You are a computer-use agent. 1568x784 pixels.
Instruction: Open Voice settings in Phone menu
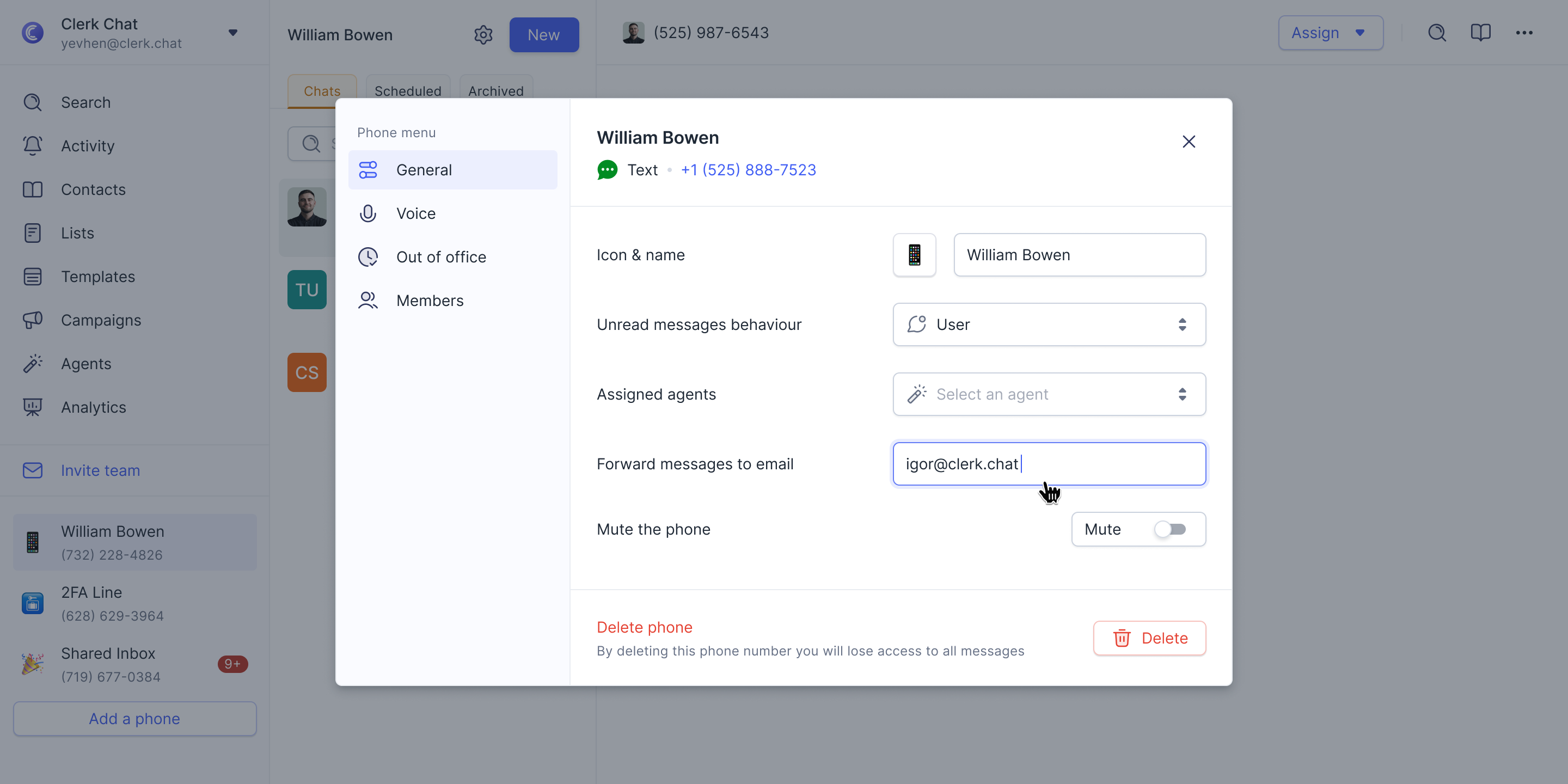[453, 213]
